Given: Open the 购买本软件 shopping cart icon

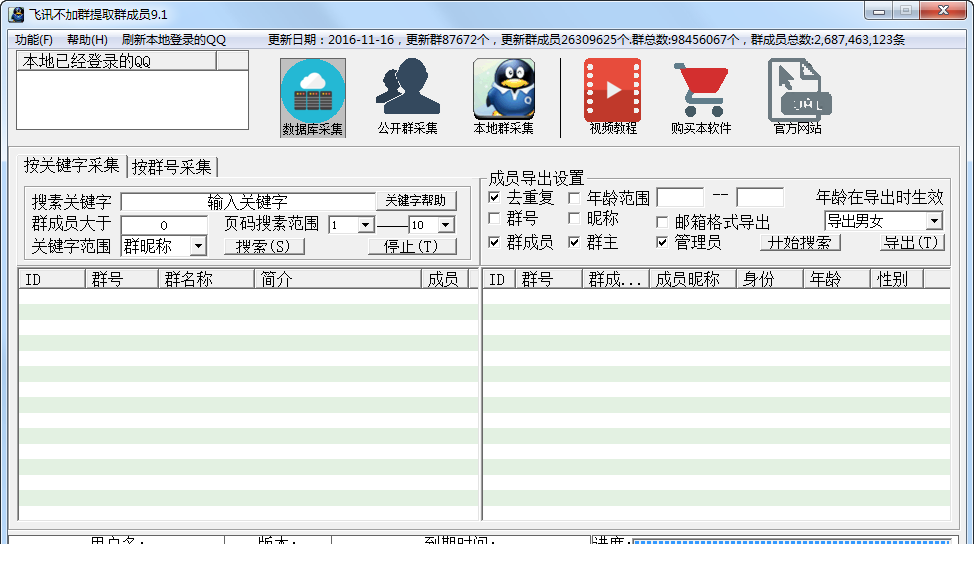Looking at the screenshot, I should pyautogui.click(x=701, y=98).
